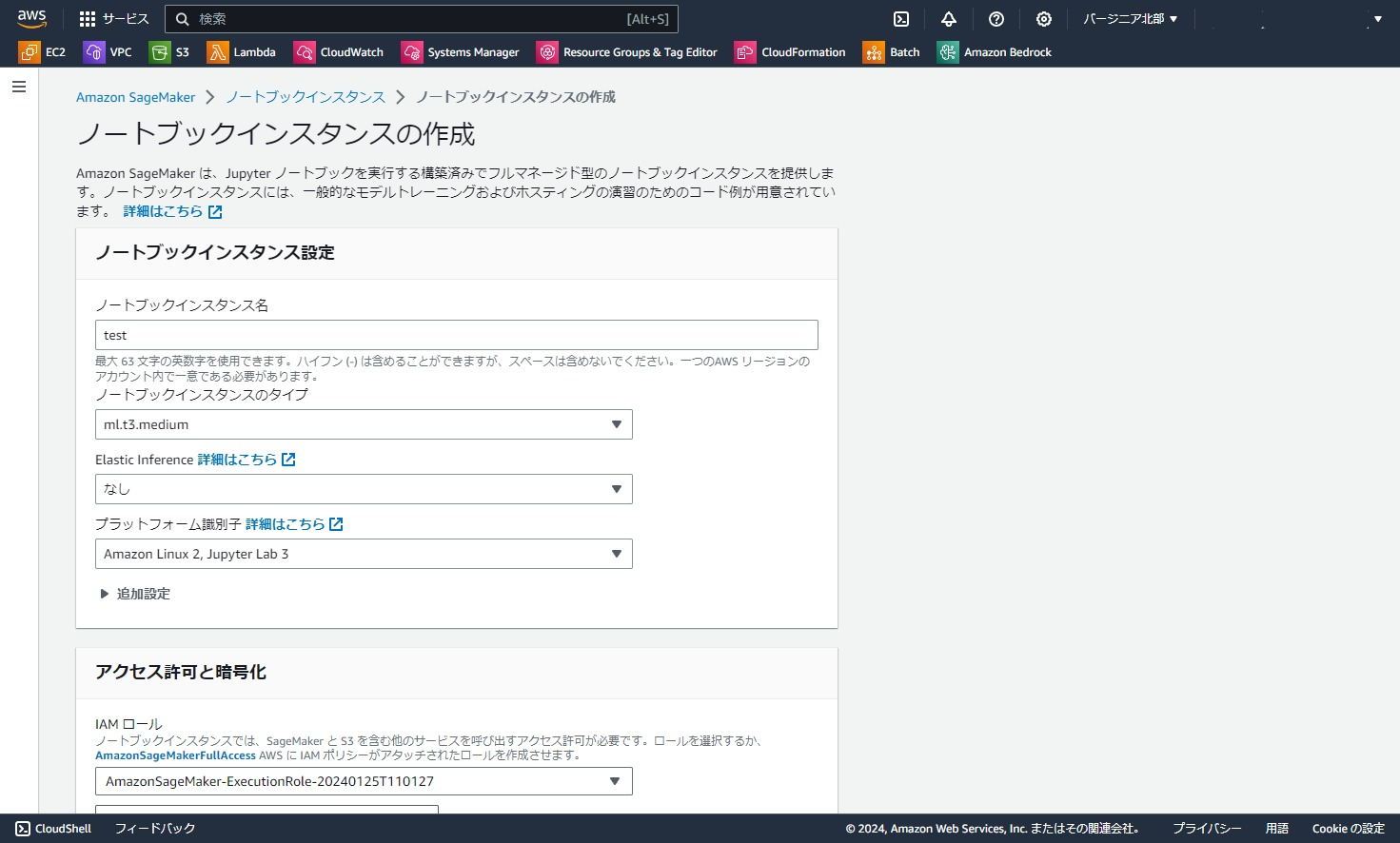Click the AmazonSageMakerFullAccess link
The height and width of the screenshot is (843, 1400).
tap(175, 755)
